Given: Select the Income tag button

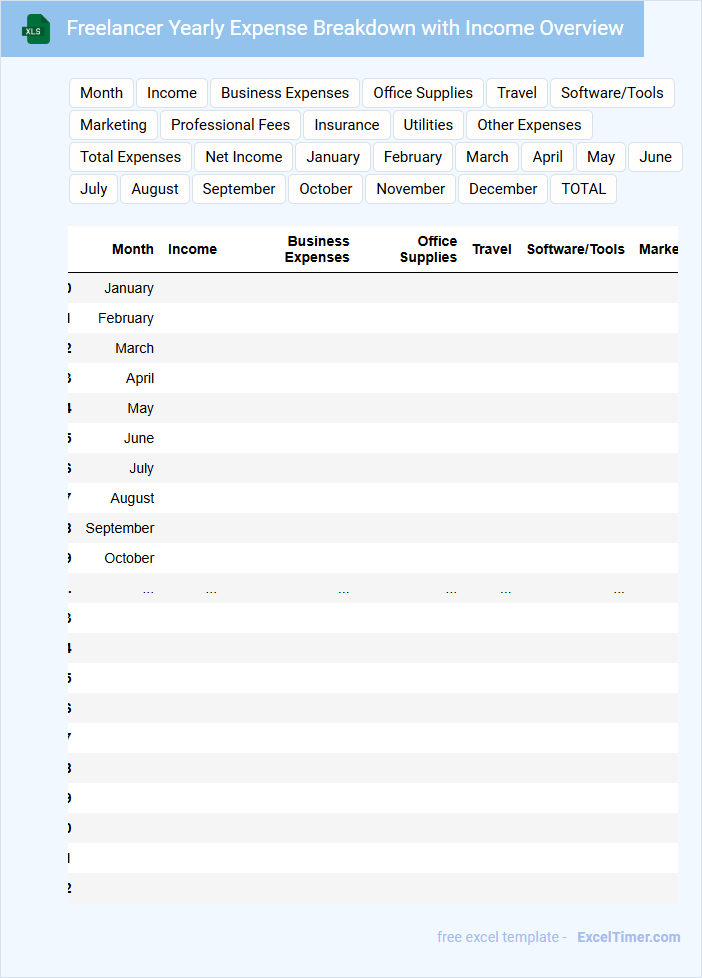Looking at the screenshot, I should (x=172, y=93).
